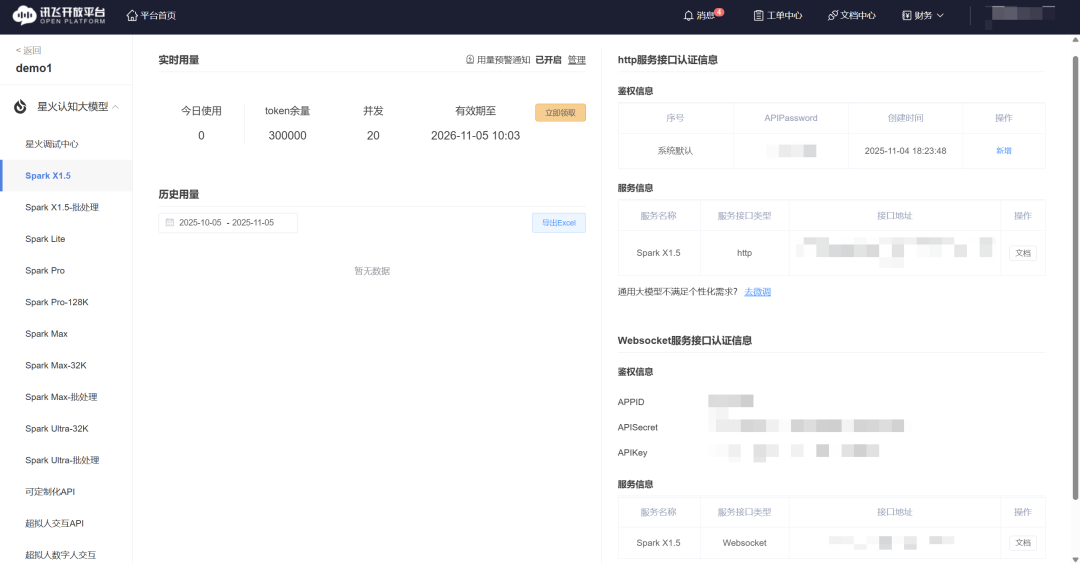Click the user account avatar area

click(1020, 15)
